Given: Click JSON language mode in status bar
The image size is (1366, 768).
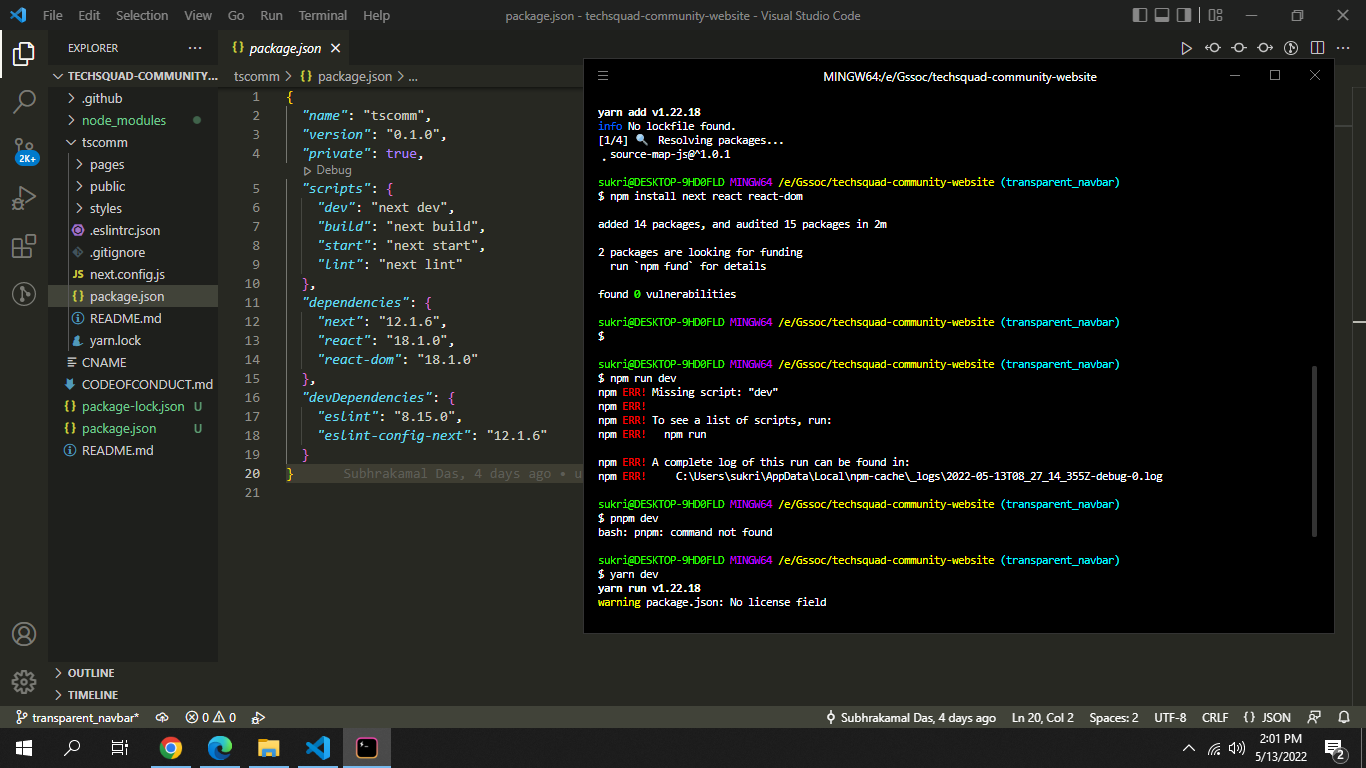Looking at the screenshot, I should pos(1267,718).
